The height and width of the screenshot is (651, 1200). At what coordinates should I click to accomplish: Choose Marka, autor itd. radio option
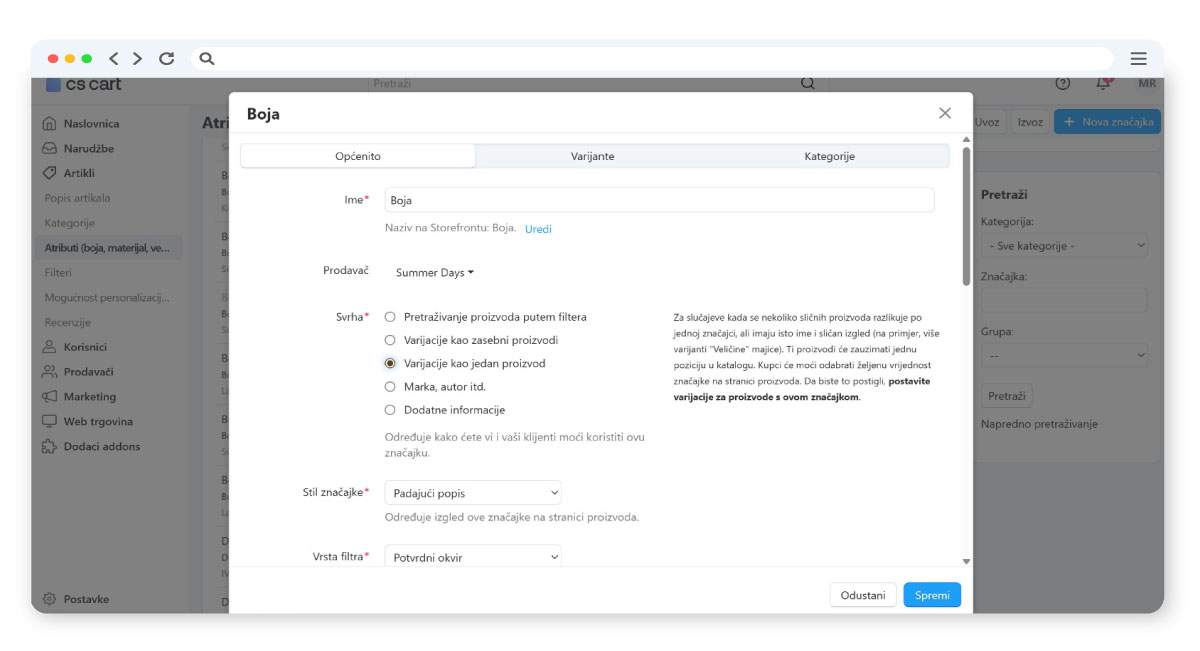390,386
